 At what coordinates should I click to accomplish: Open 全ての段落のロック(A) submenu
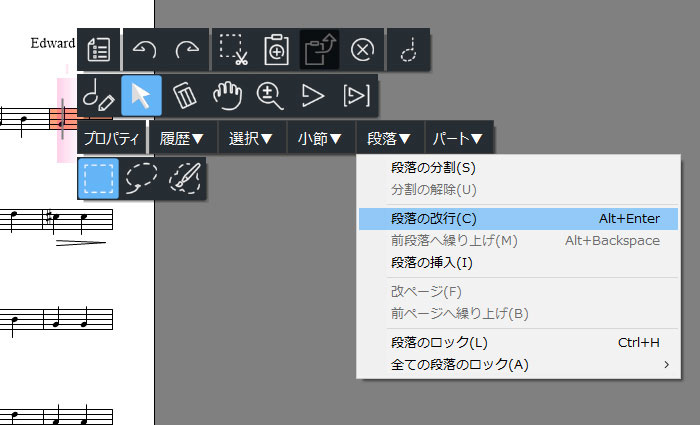(518, 365)
